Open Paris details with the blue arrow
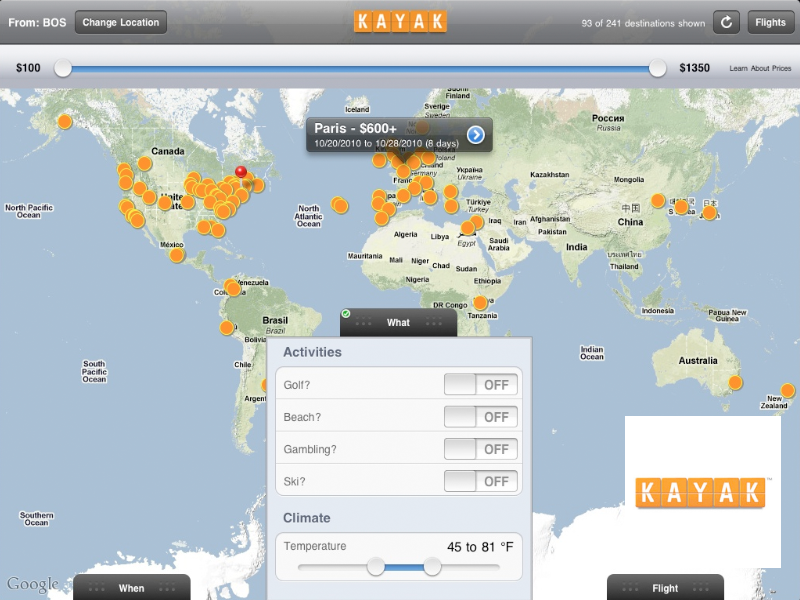800x600 pixels. (476, 135)
